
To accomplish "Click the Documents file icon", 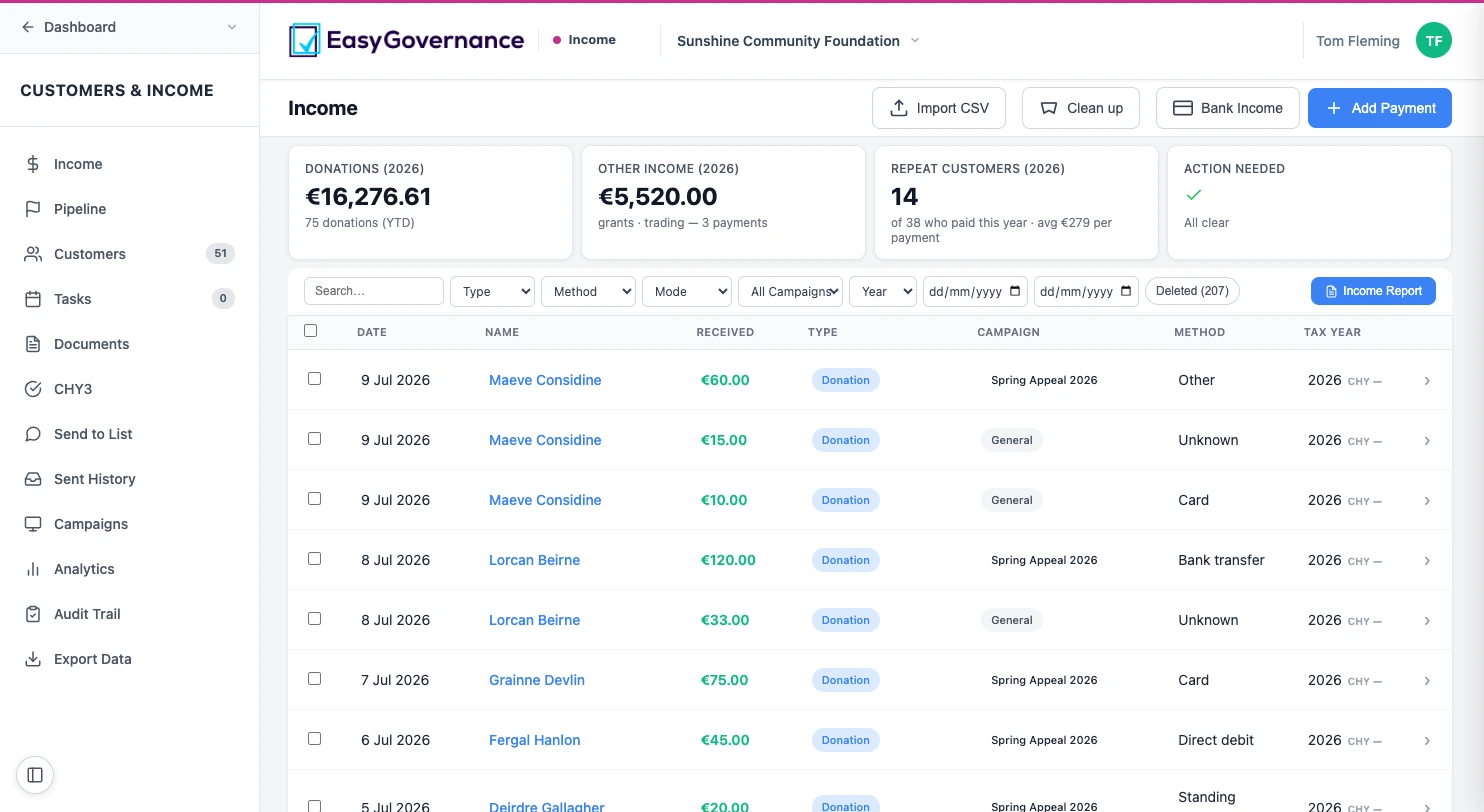I will pyautogui.click(x=33, y=344).
